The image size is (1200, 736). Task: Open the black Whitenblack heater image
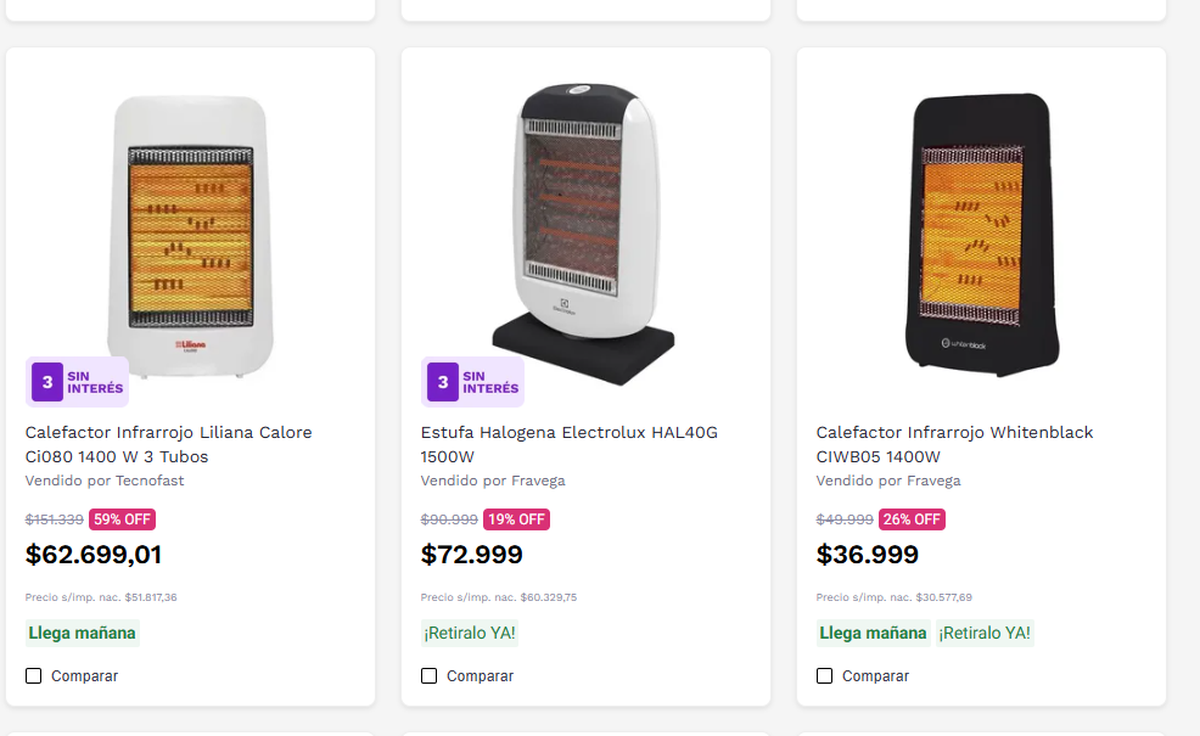981,235
